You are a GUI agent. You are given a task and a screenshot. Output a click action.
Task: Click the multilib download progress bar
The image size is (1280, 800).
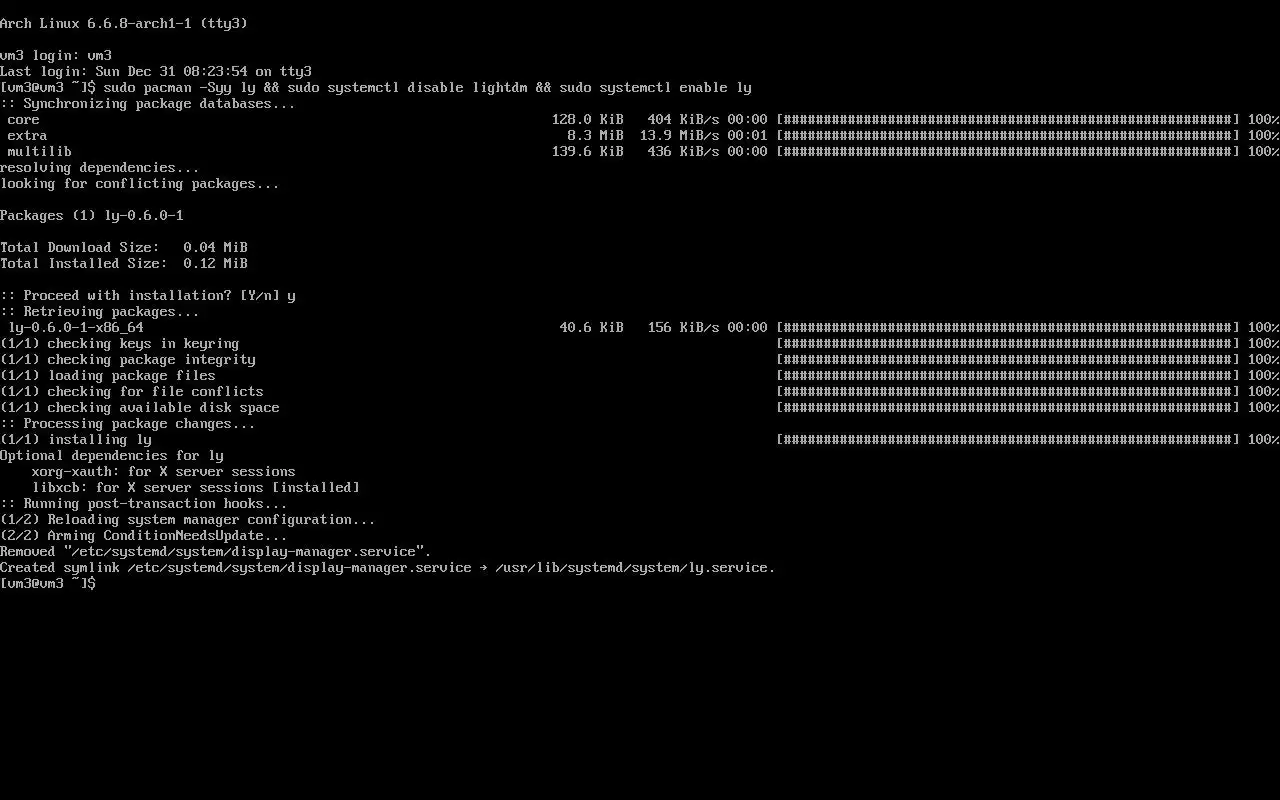[1008, 151]
